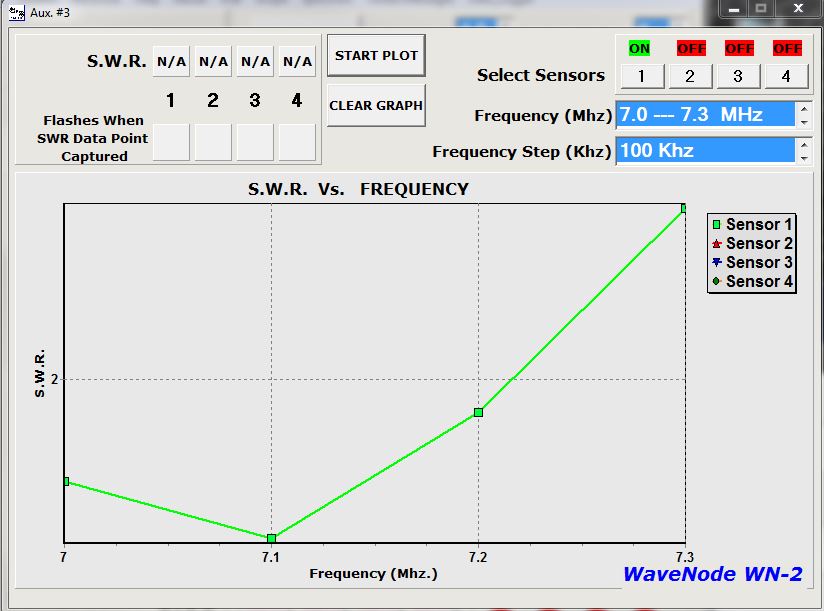The image size is (824, 611).
Task: Click the data point at 7.2 MHz
Action: (x=479, y=412)
